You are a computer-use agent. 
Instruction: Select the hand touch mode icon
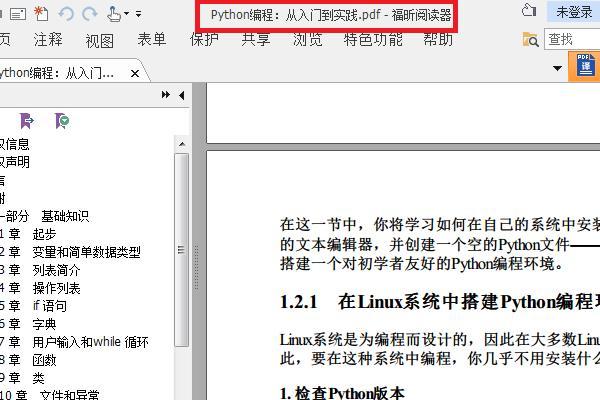(114, 14)
